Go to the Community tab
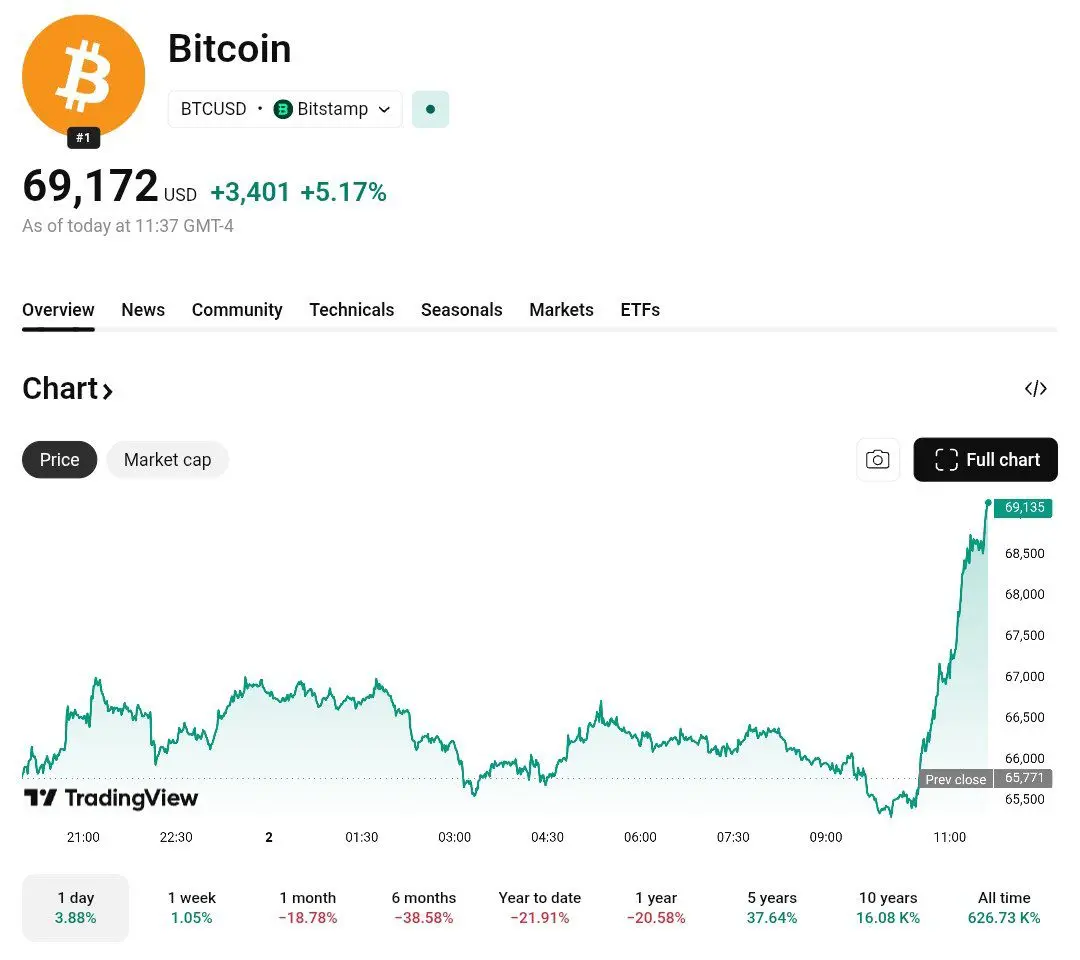 (x=237, y=310)
